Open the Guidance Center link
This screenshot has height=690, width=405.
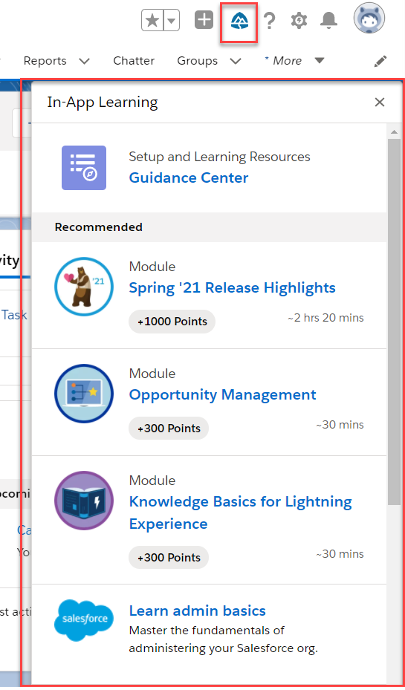click(x=188, y=178)
